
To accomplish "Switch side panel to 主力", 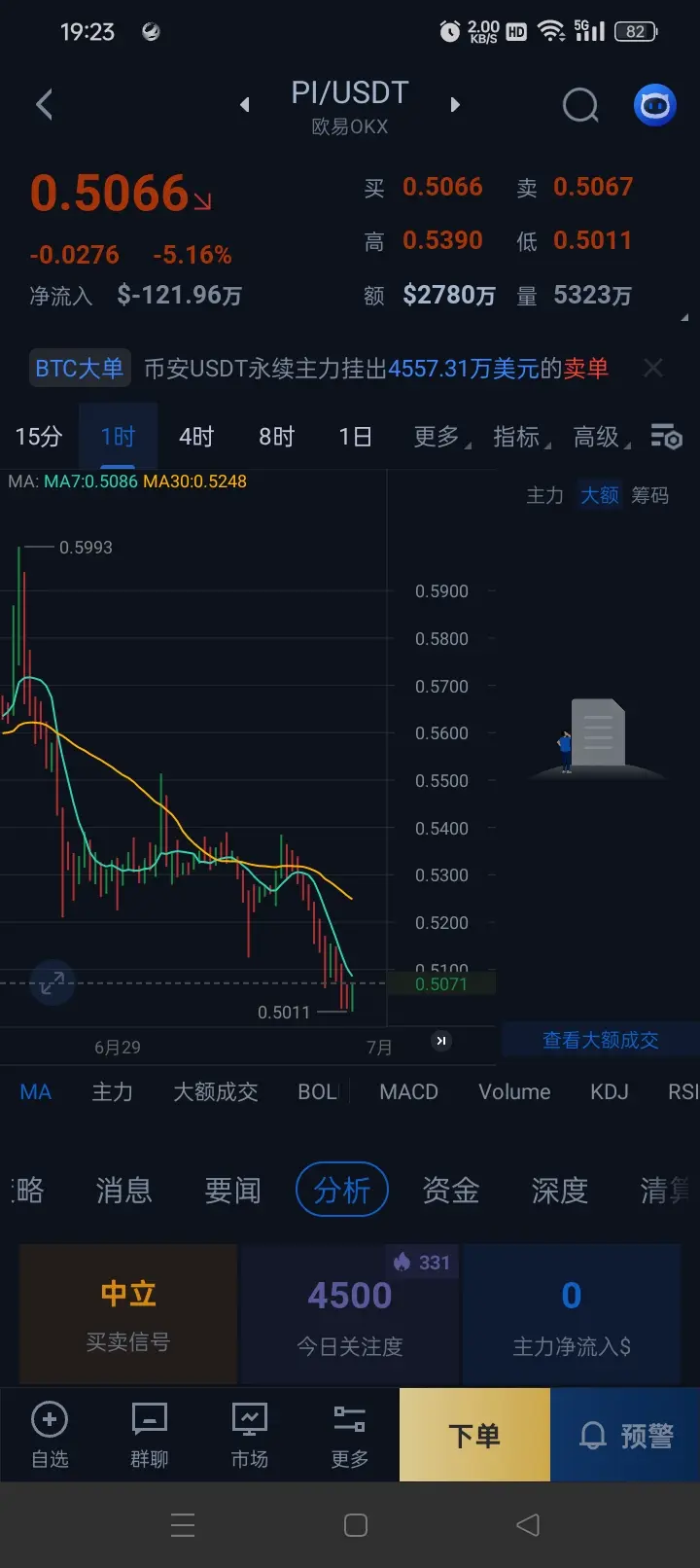I will click(544, 495).
